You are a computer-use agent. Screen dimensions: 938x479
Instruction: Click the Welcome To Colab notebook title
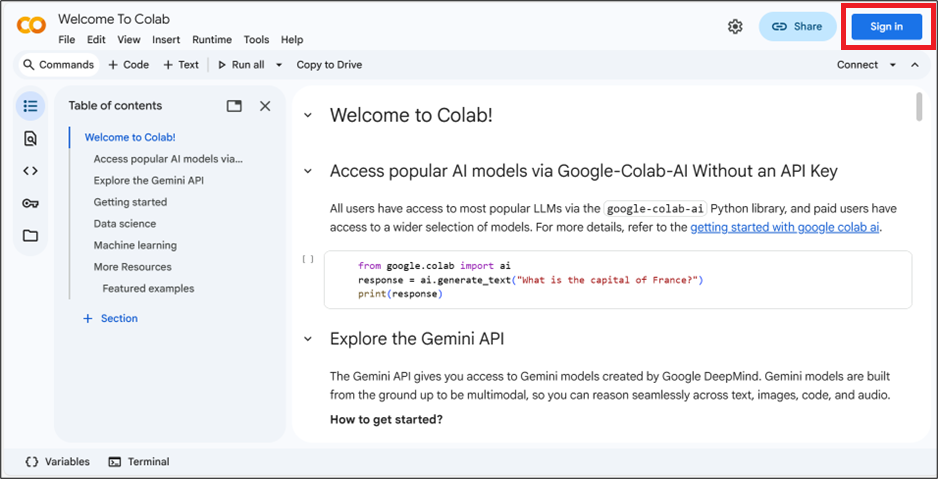click(114, 19)
